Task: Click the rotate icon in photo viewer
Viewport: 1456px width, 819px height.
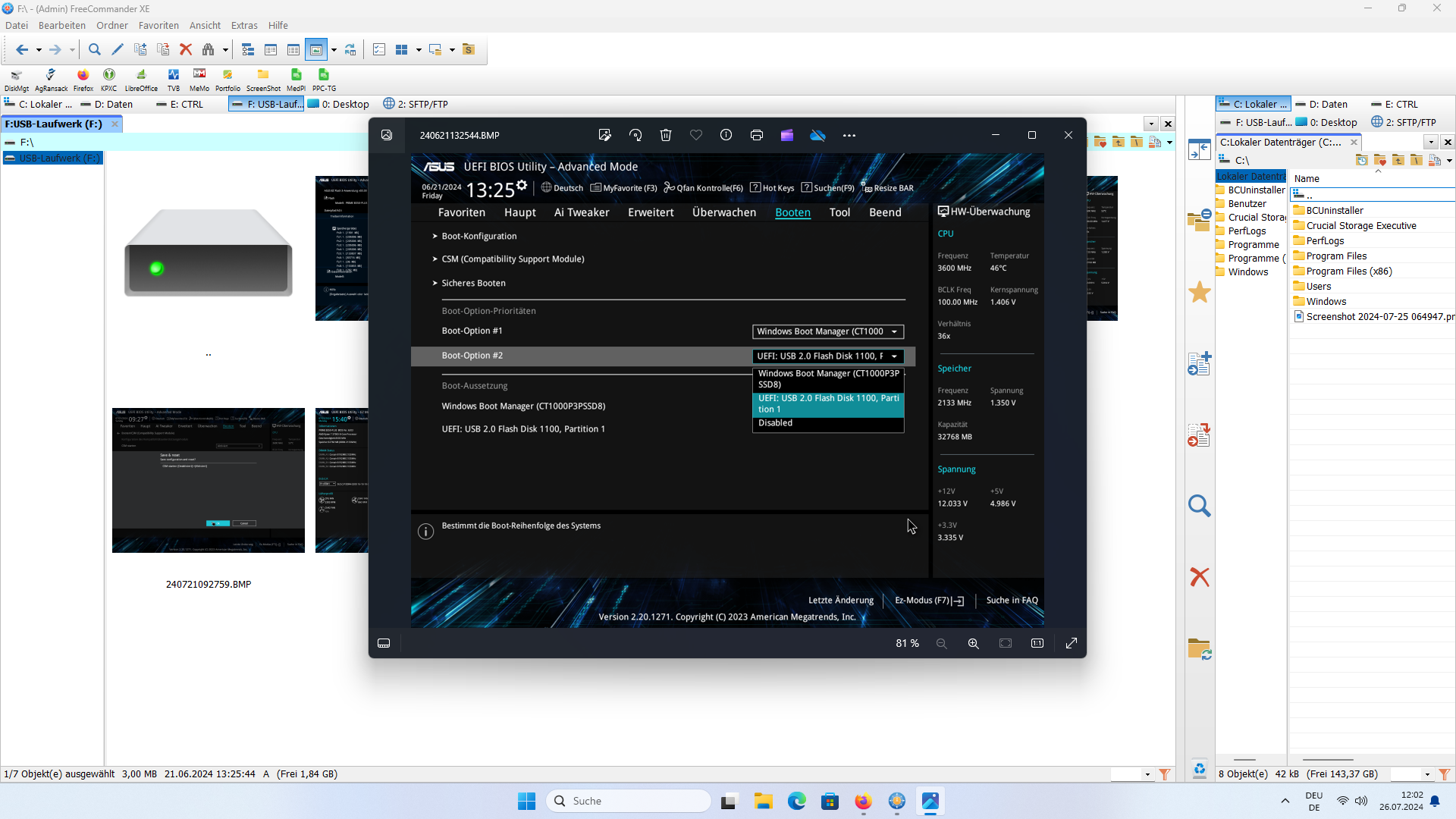Action: point(635,135)
